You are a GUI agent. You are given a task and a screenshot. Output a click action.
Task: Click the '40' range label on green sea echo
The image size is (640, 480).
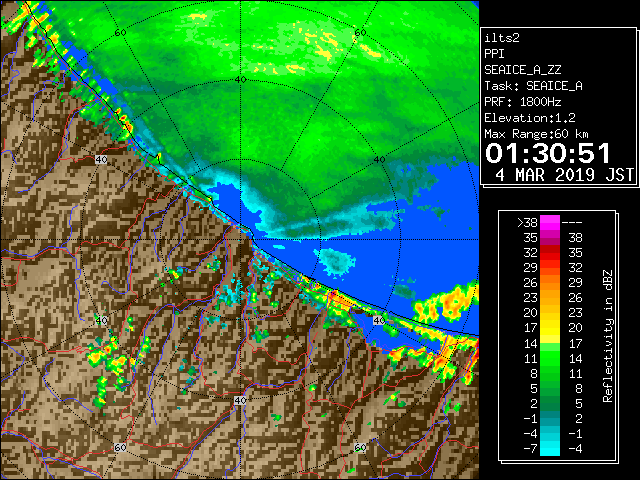click(x=240, y=80)
